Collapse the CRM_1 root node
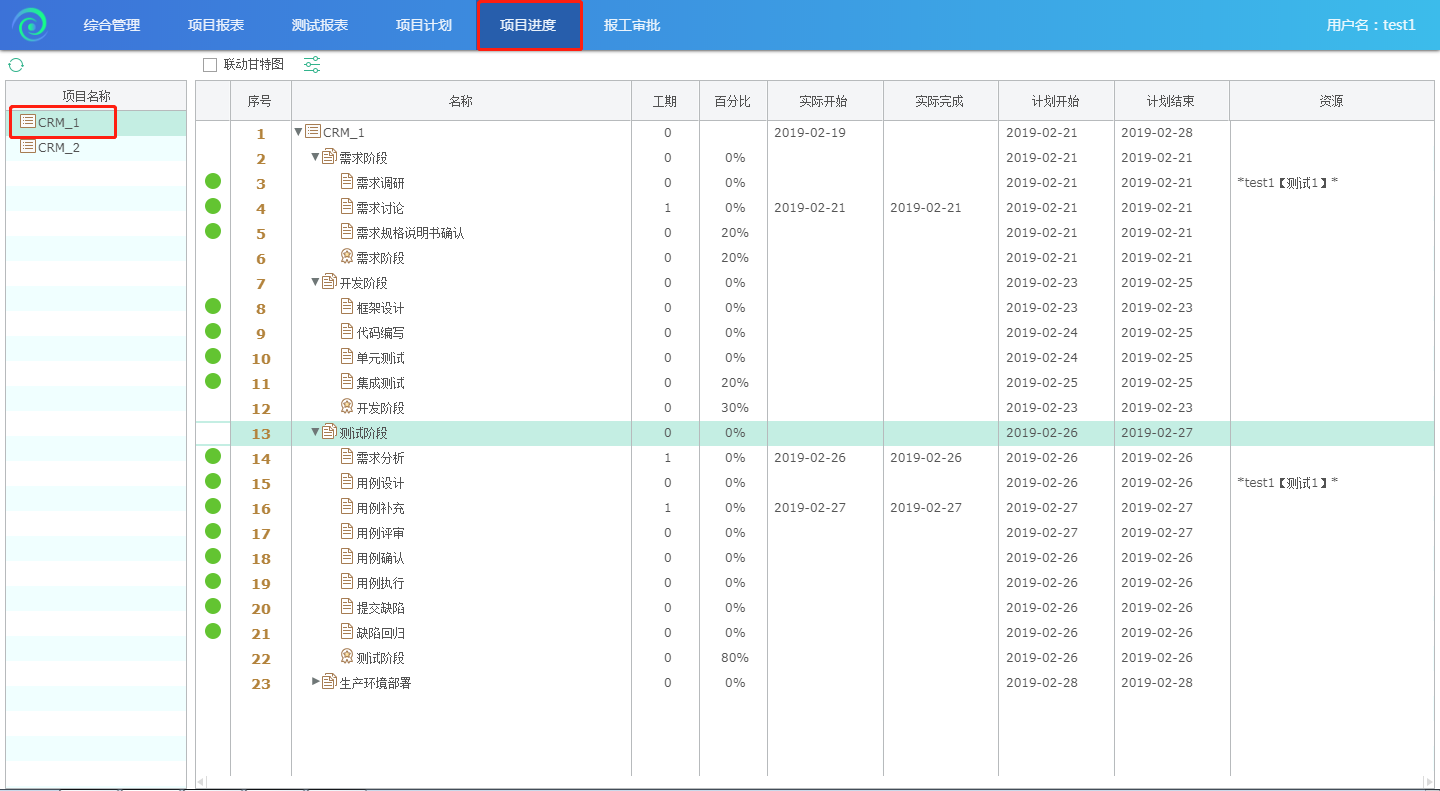Screen dimensions: 1440x791 point(298,132)
